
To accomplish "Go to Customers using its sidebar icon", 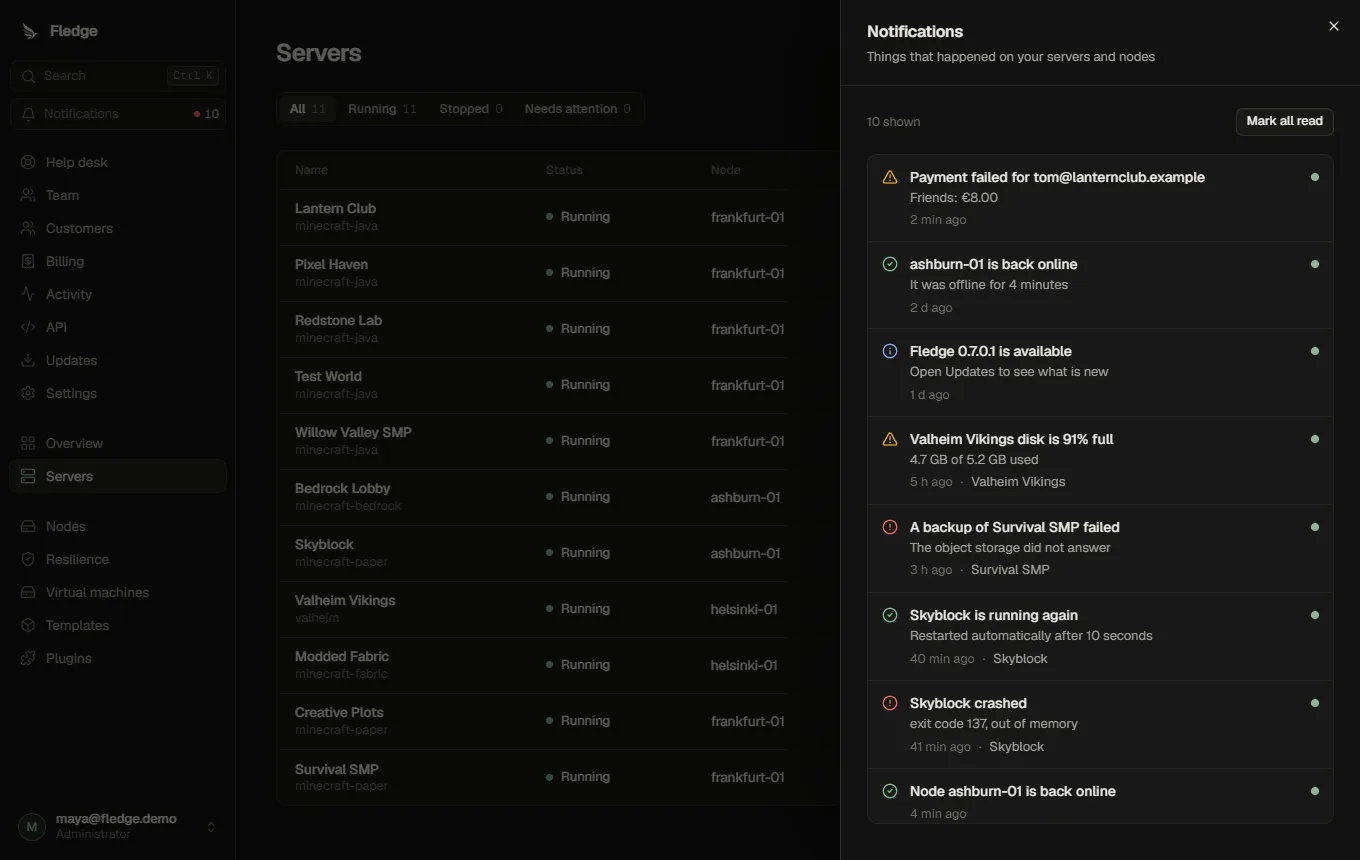I will tap(28, 228).
